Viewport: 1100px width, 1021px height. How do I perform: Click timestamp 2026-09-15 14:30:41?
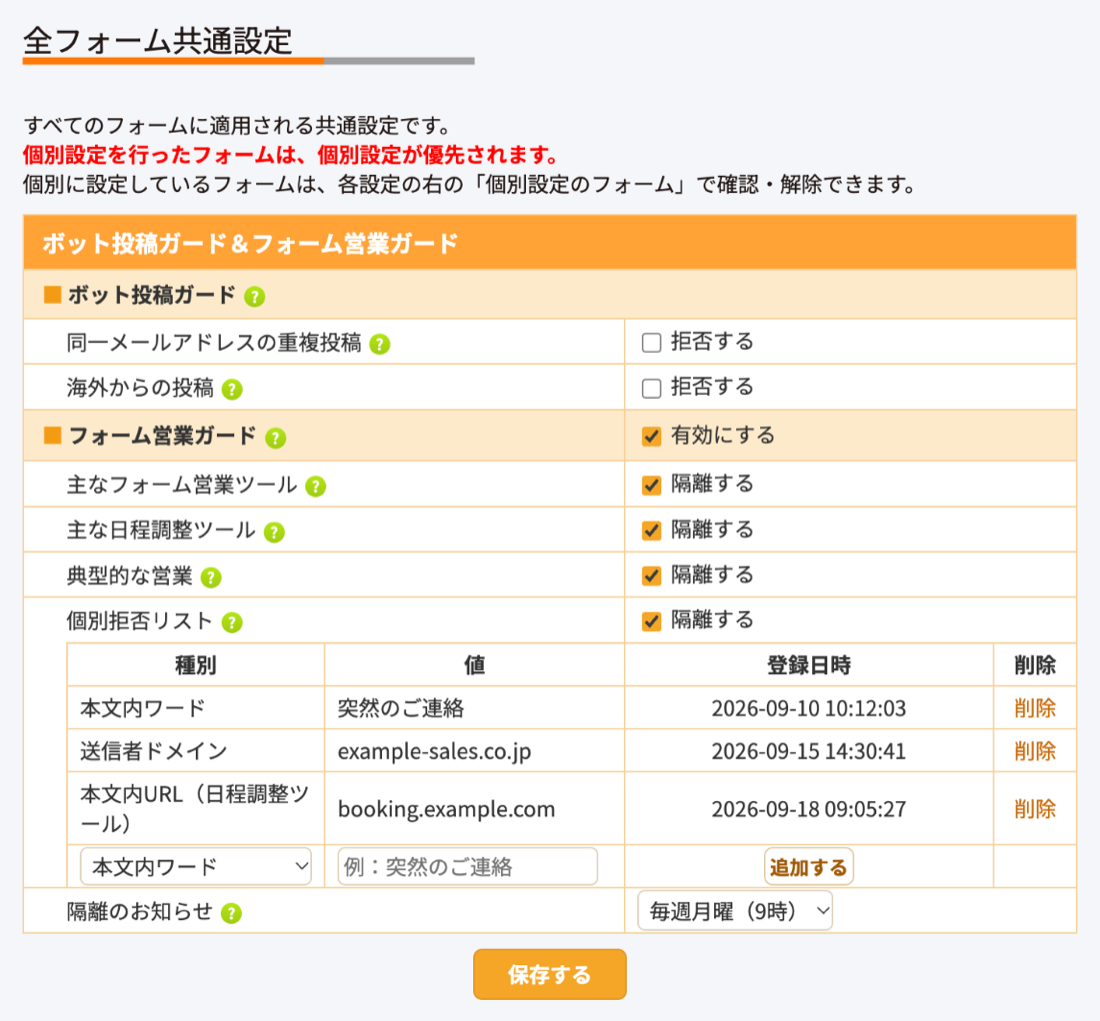[809, 752]
